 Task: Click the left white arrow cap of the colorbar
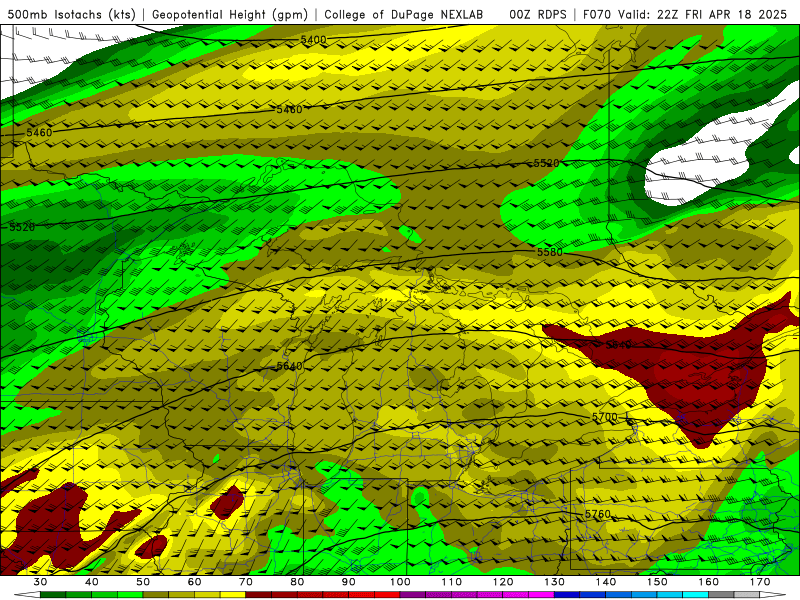(x=27, y=595)
